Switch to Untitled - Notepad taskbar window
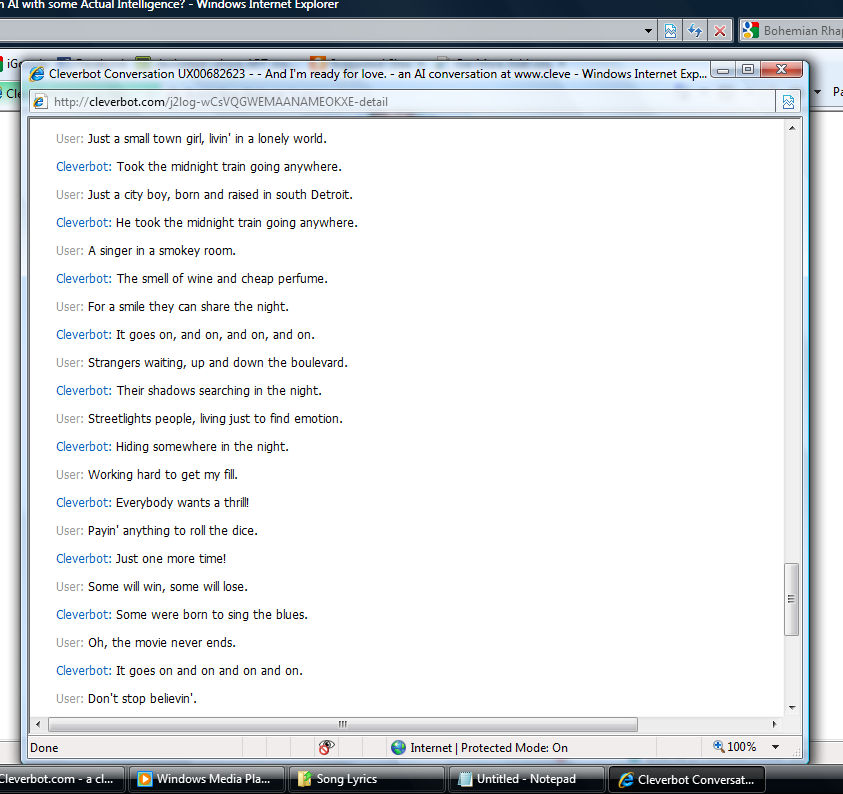Image resolution: width=843 pixels, height=794 pixels. click(525, 779)
